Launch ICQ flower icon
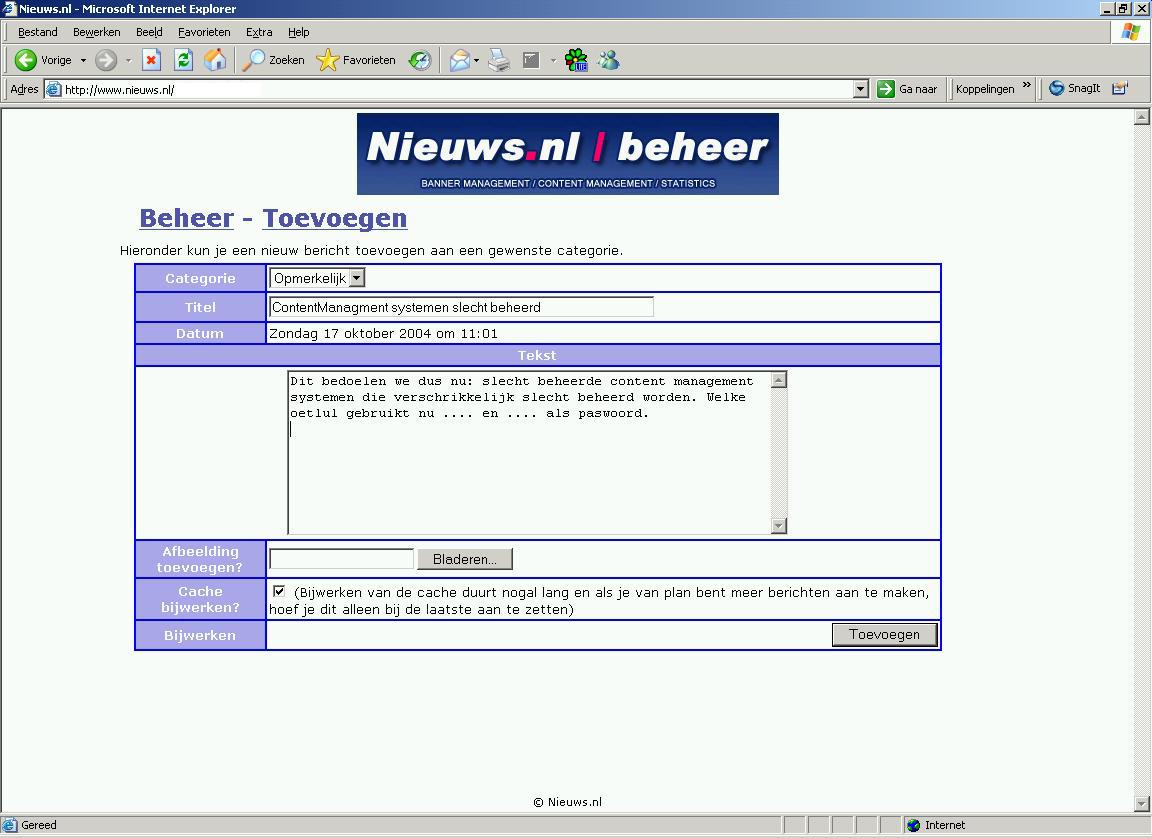1152x838 pixels. coord(577,60)
